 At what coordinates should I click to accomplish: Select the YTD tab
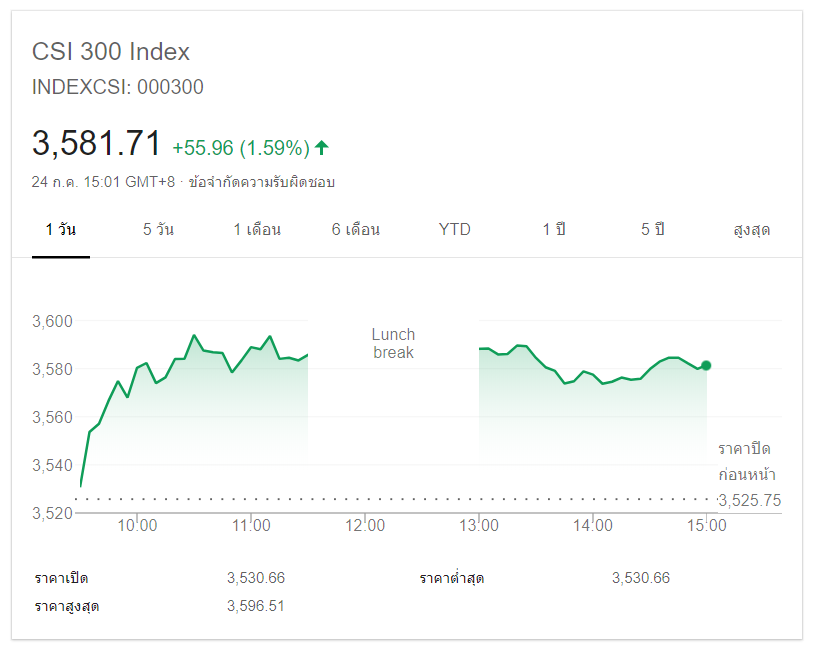[x=454, y=230]
